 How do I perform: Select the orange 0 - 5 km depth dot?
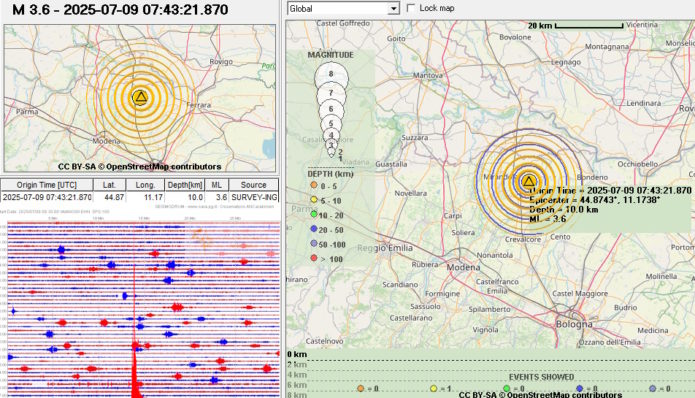(314, 185)
